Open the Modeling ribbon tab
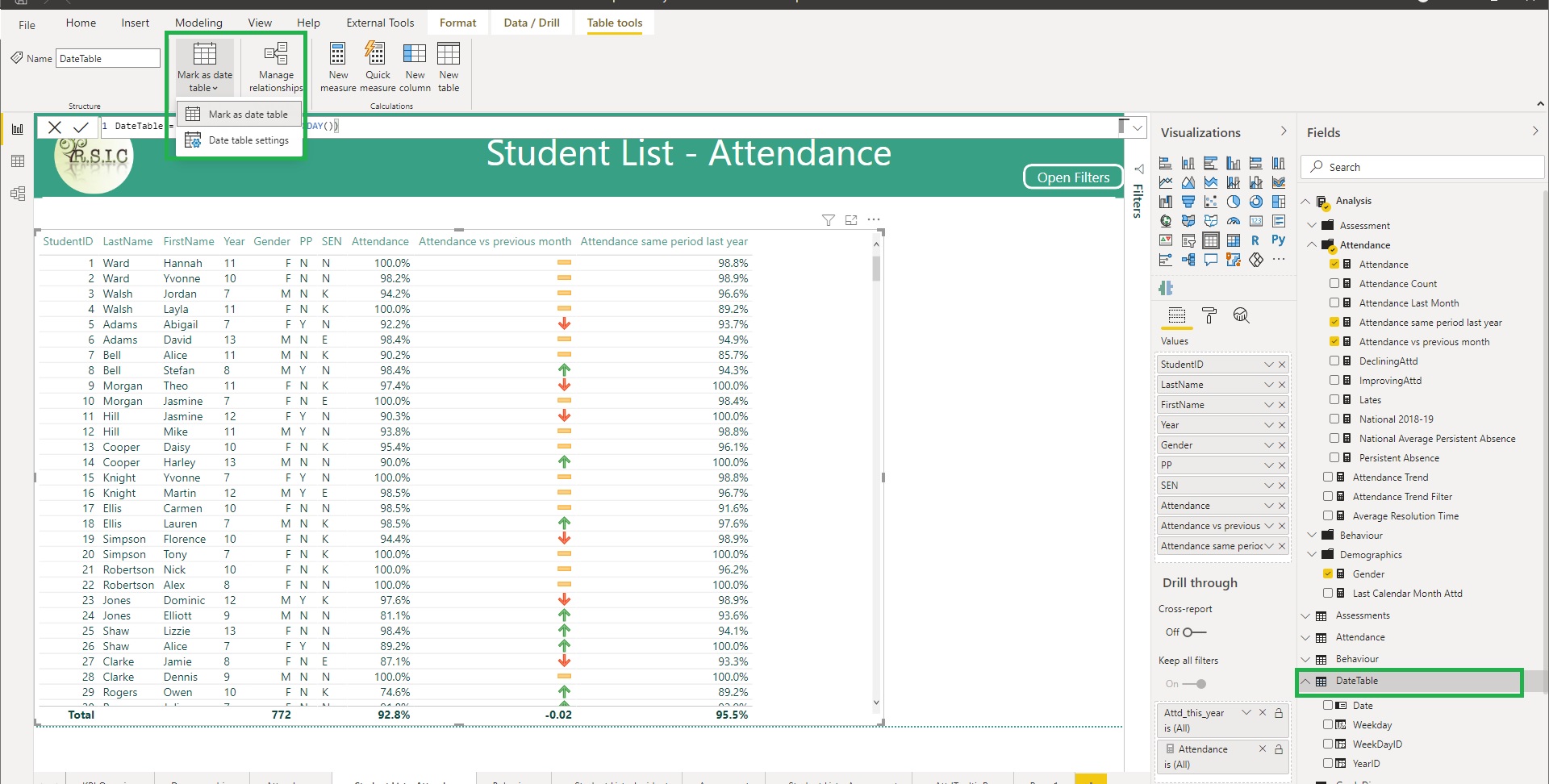This screenshot has width=1549, height=784. coord(198,23)
